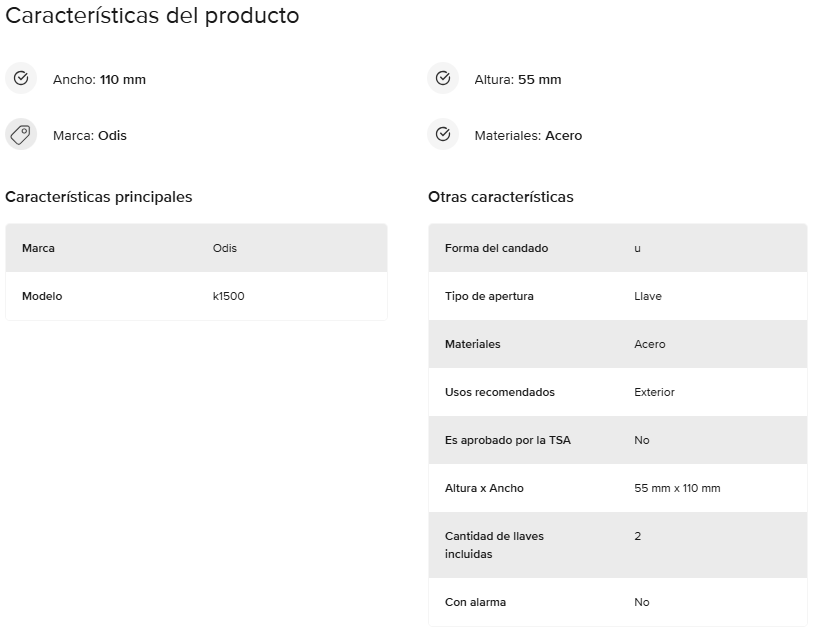Select the Altura 55 mm text

tap(517, 79)
